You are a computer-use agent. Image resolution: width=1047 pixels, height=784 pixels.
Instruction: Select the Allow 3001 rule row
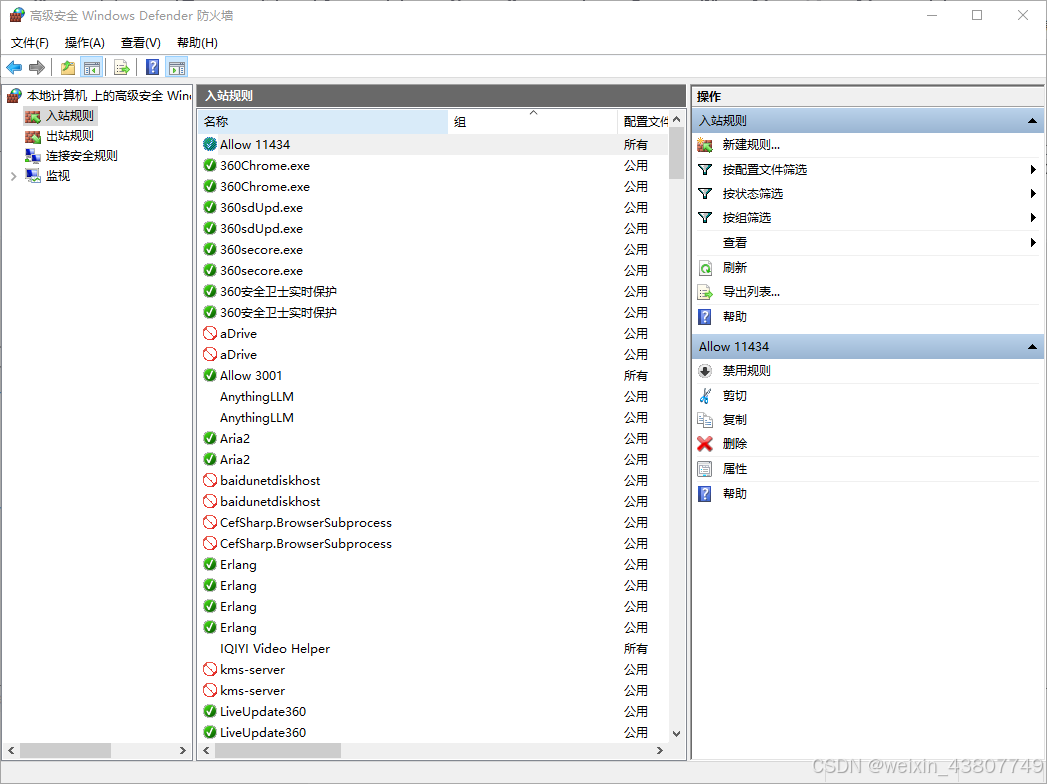[433, 375]
